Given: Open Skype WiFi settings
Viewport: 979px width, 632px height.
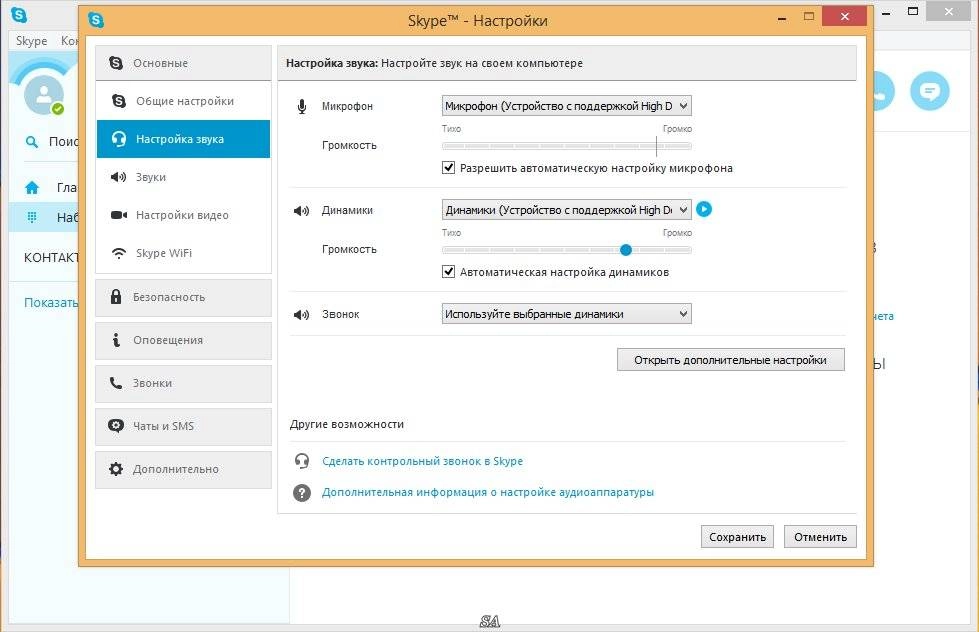Looking at the screenshot, I should (x=183, y=253).
